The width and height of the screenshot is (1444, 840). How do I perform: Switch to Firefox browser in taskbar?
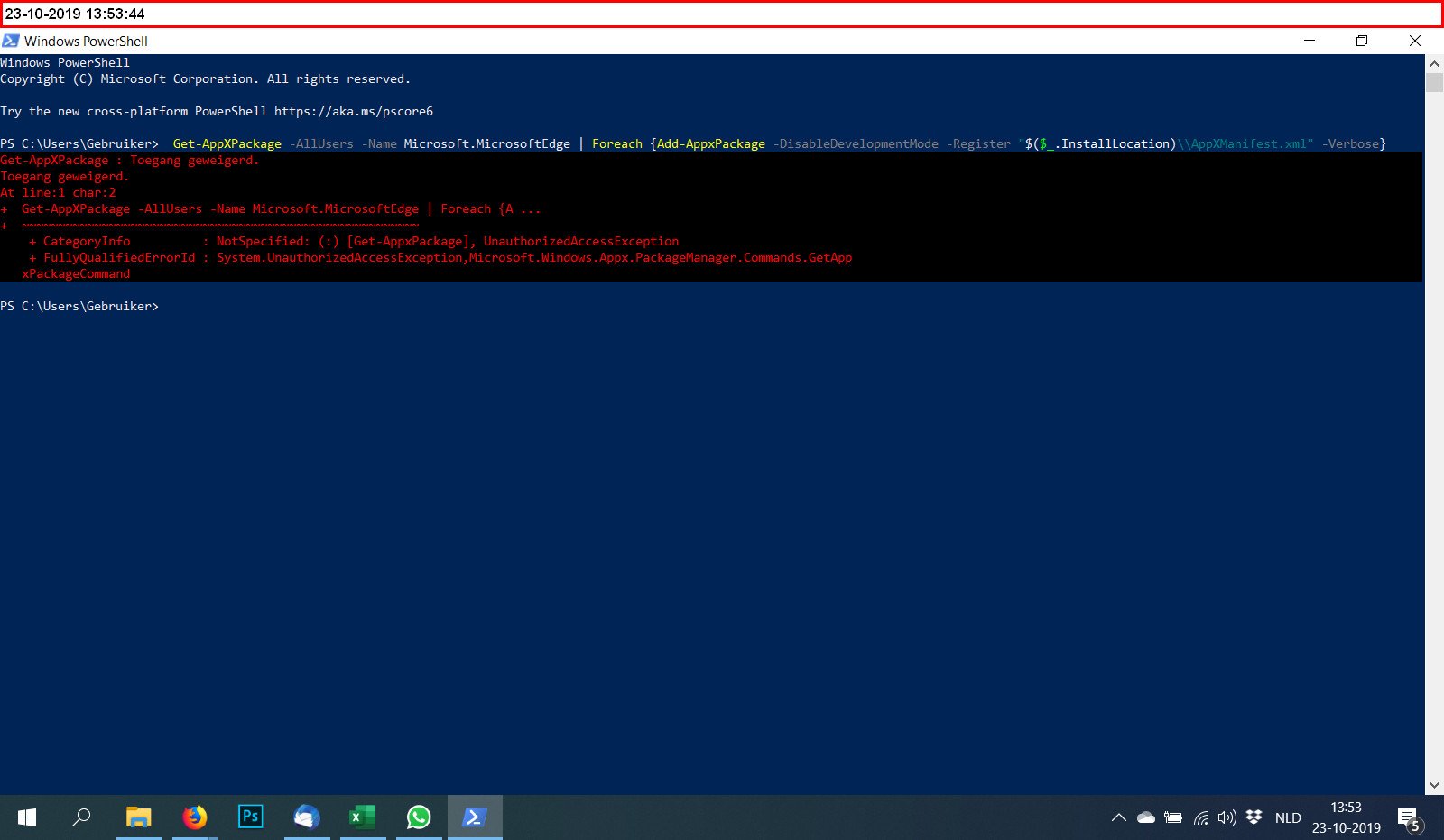pos(194,817)
